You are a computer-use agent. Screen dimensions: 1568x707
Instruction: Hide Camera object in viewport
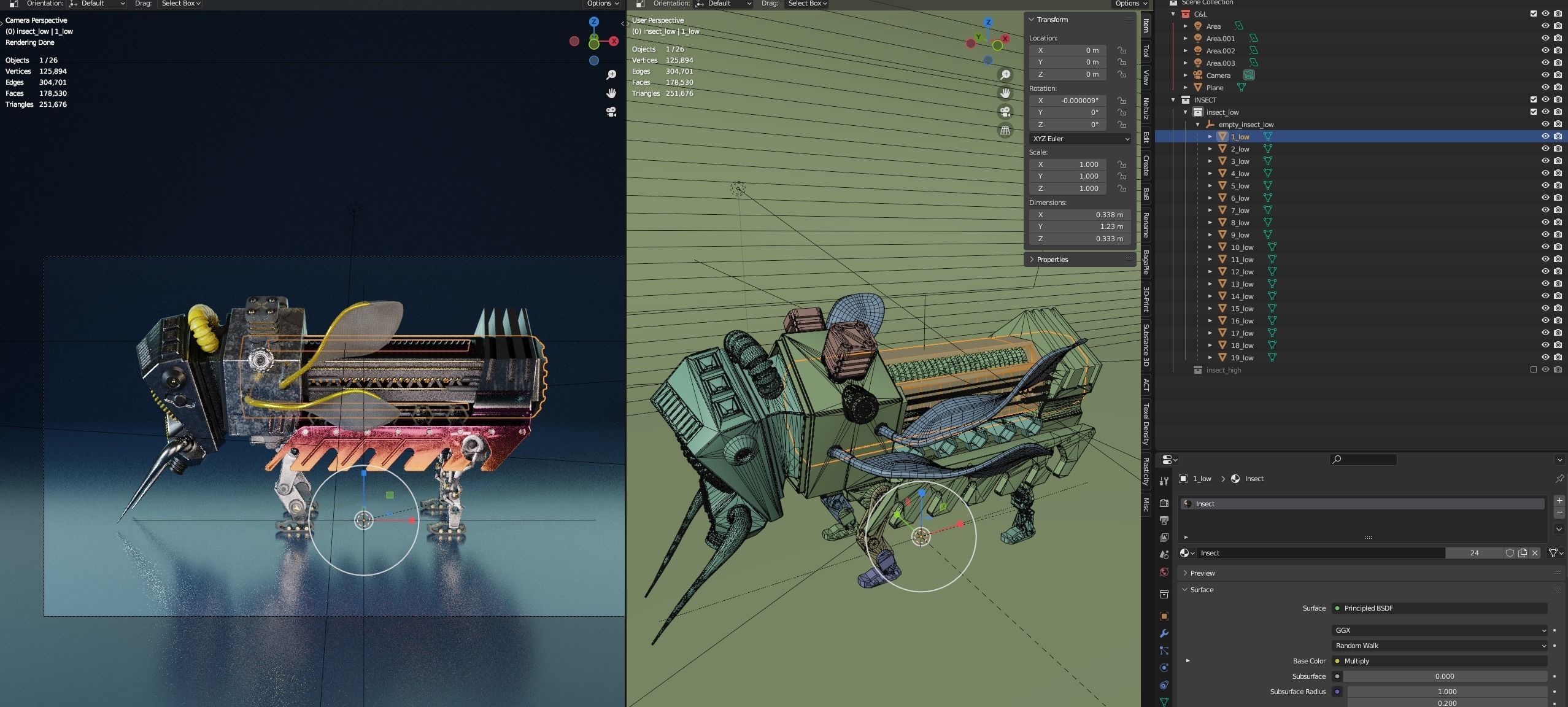pos(1545,75)
